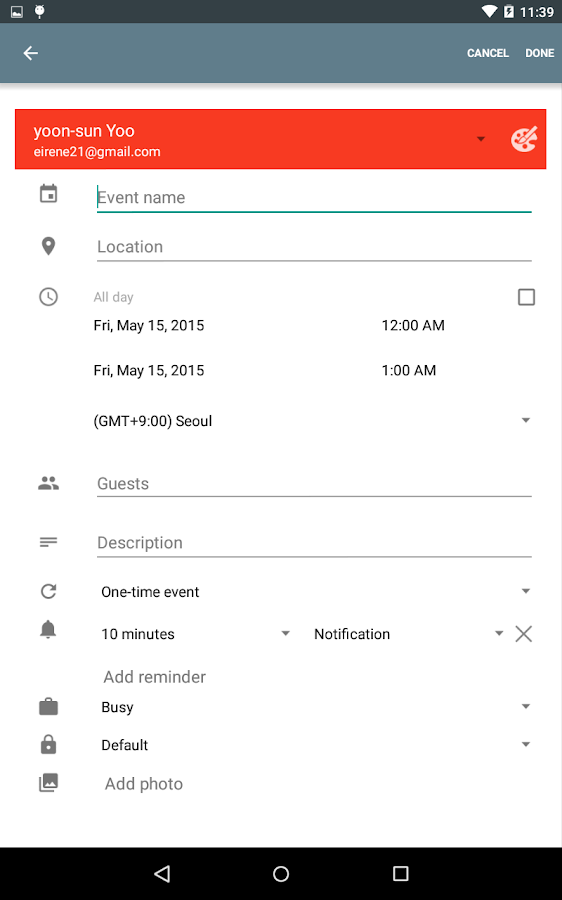Tap the image notification icon in status bar
This screenshot has width=562, height=900.
coord(17,11)
